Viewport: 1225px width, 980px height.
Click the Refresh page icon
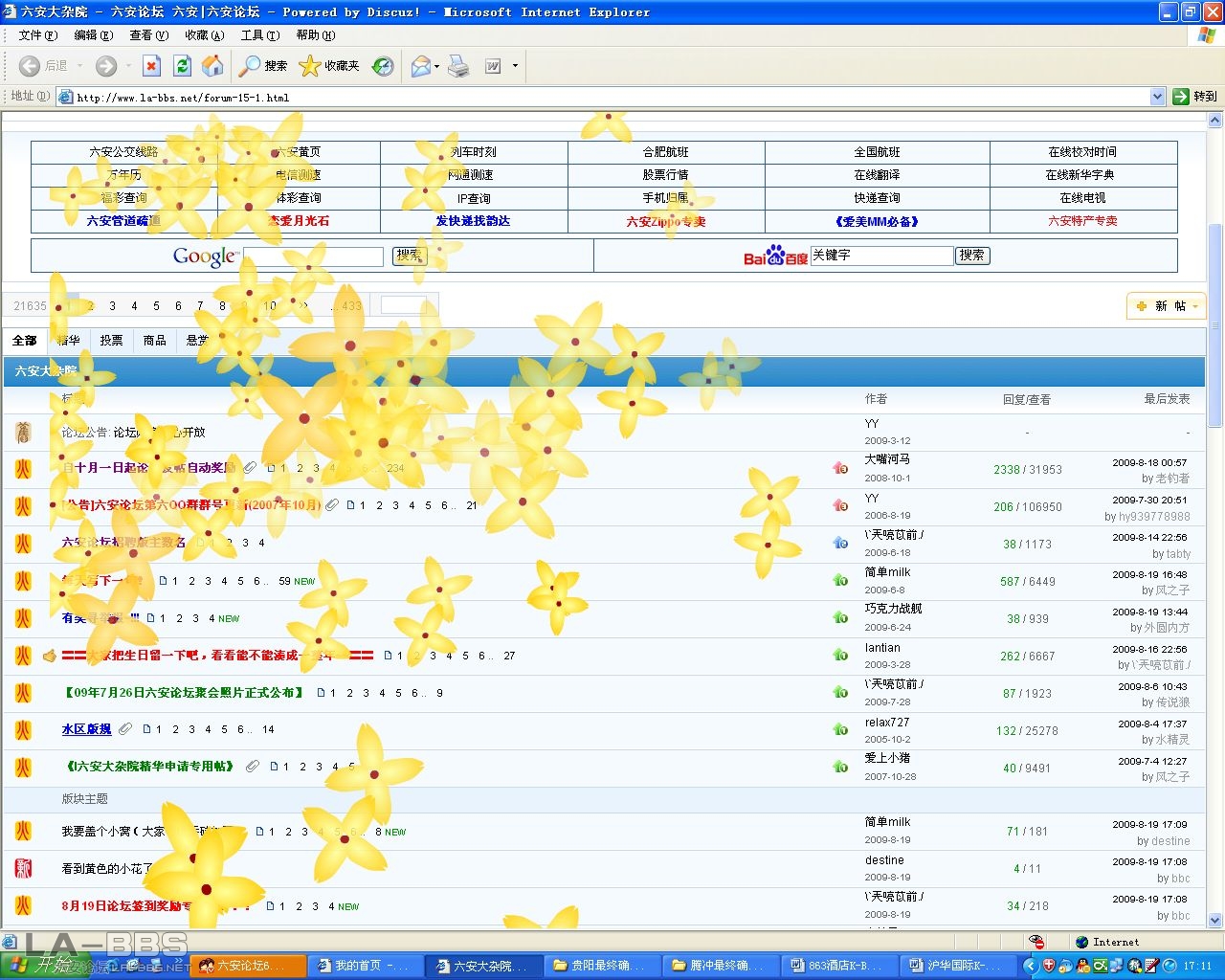[x=182, y=66]
